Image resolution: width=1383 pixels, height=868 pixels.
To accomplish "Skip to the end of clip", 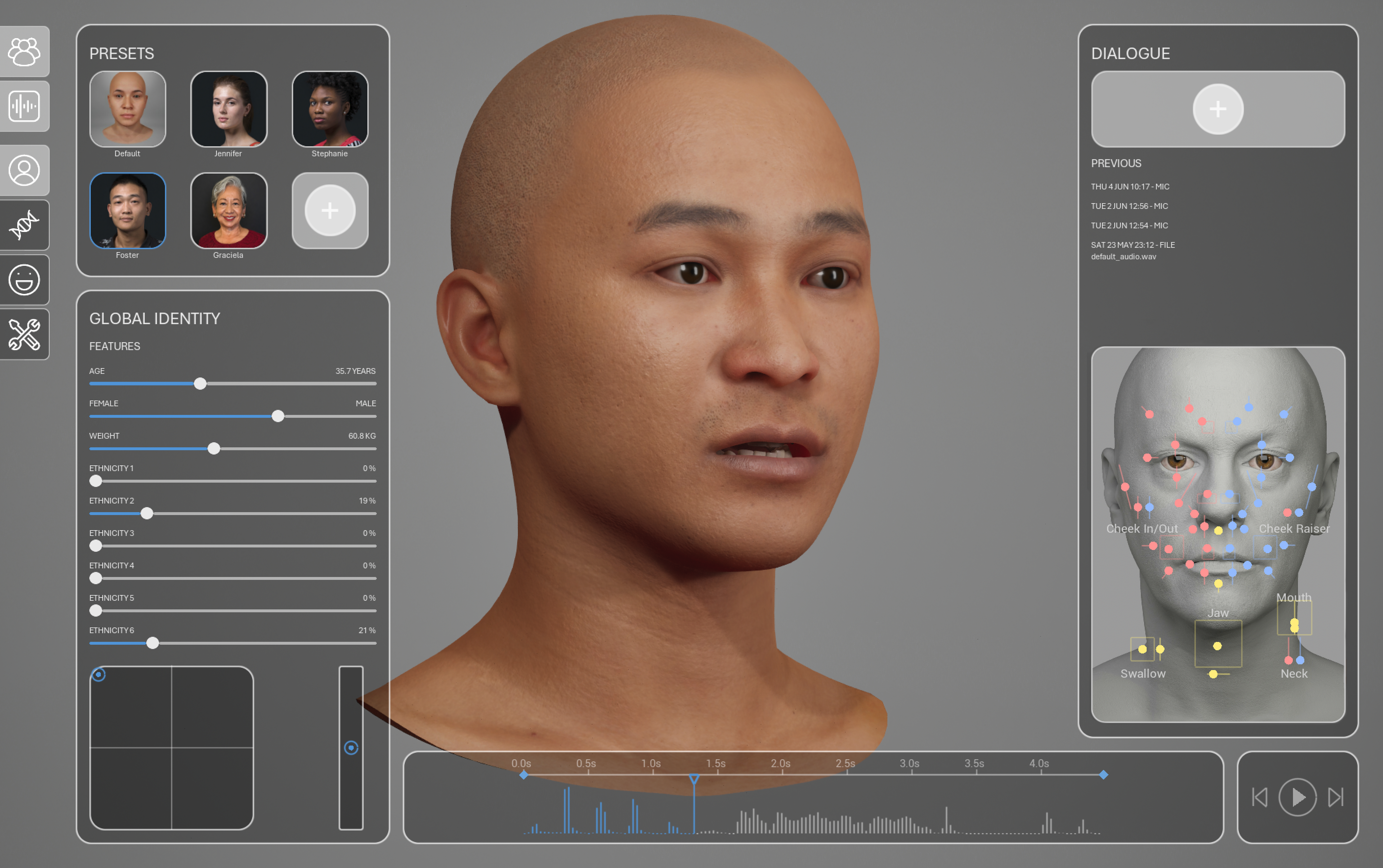I will tap(1336, 797).
